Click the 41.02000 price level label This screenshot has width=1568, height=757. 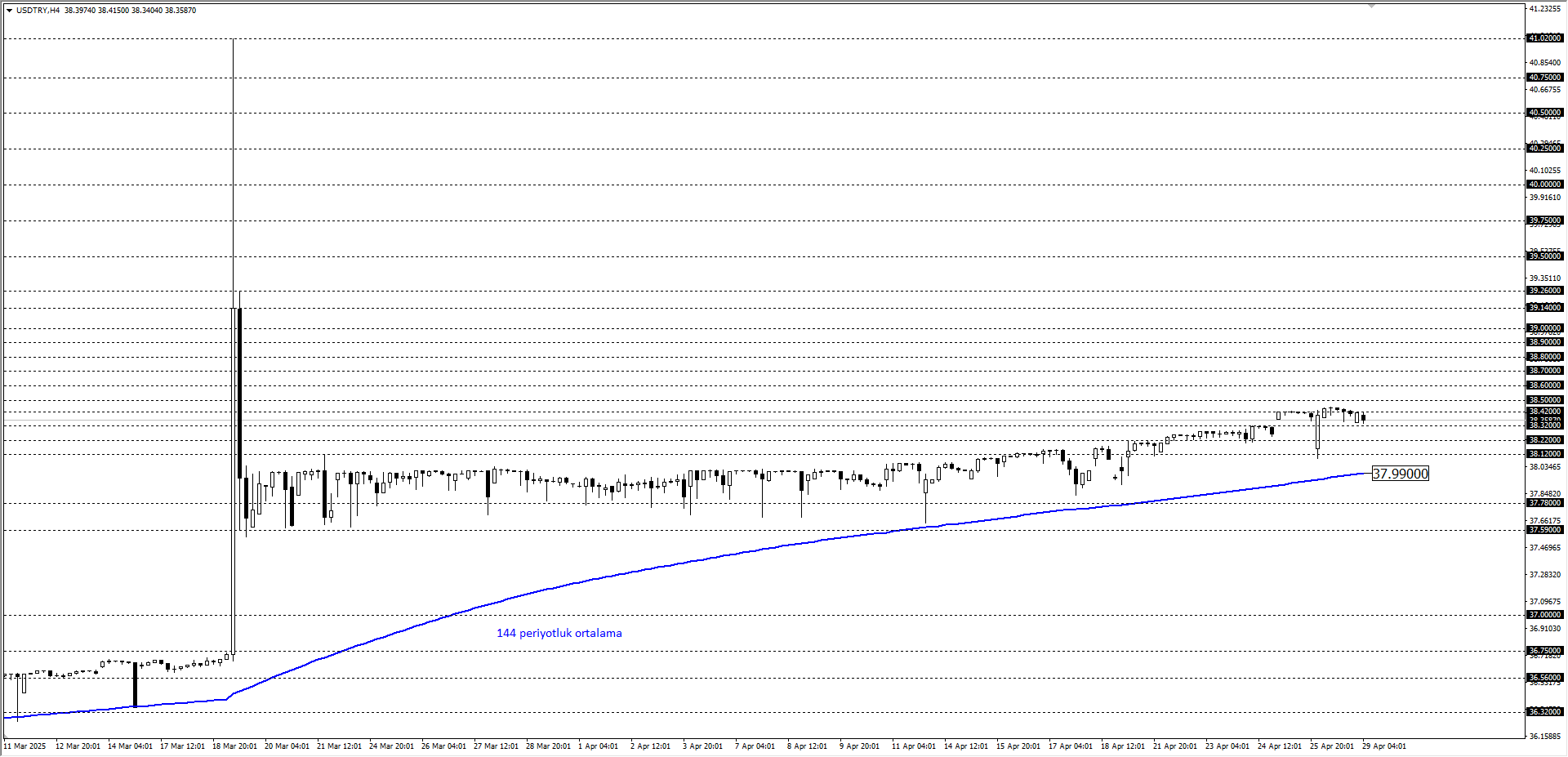point(1544,38)
